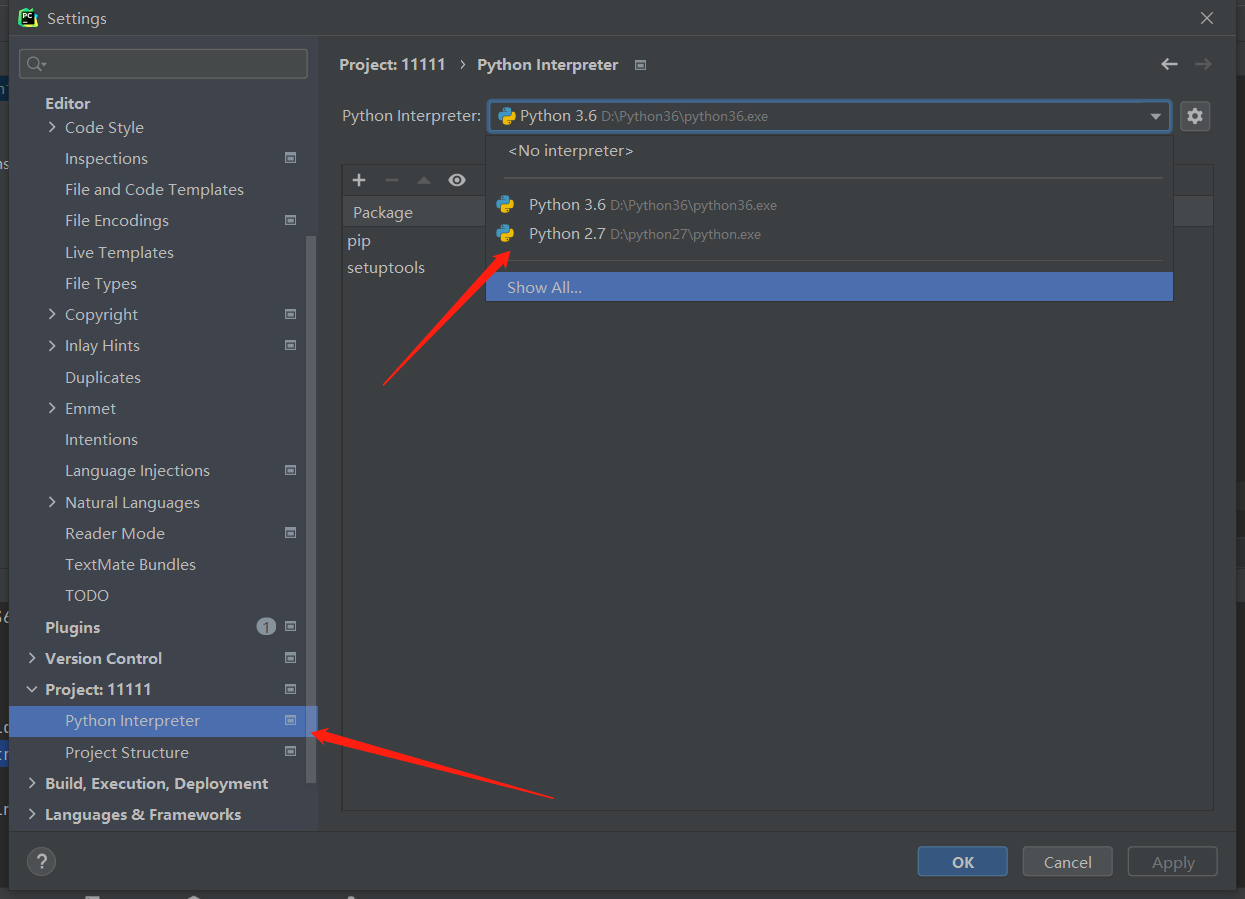Open Live Templates settings
This screenshot has width=1245, height=899.
click(x=119, y=252)
